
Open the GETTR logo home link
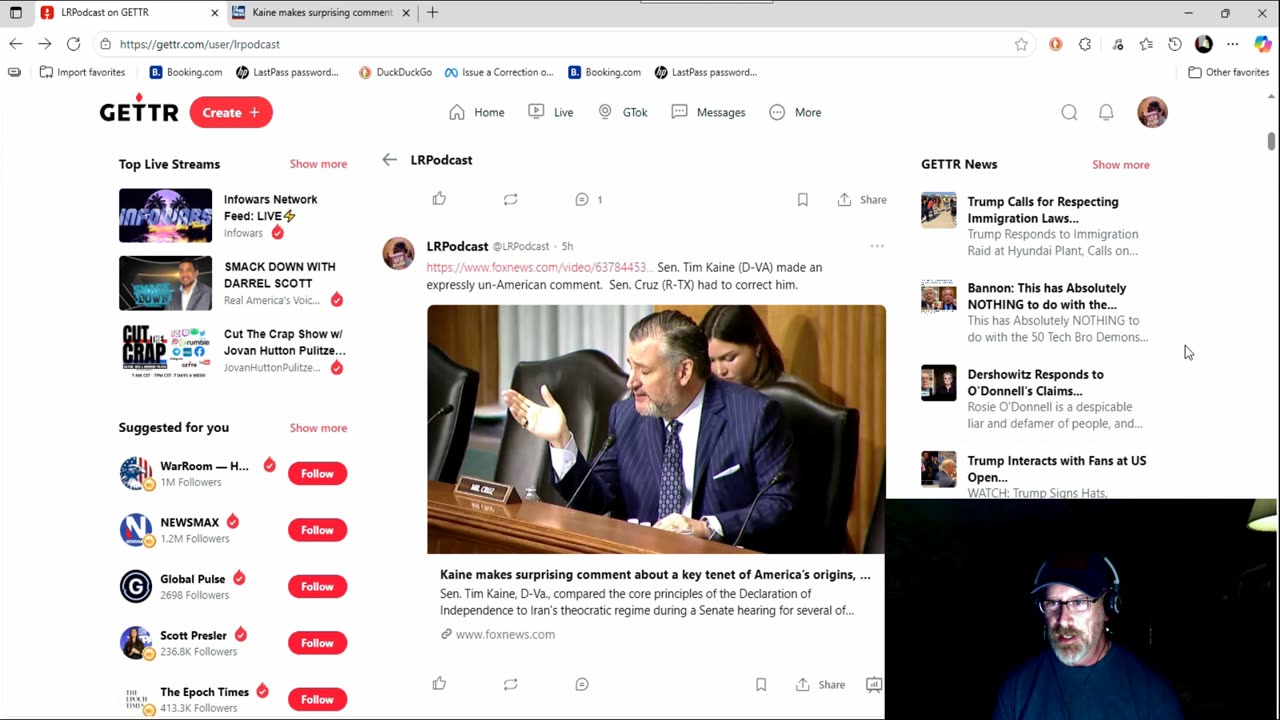point(139,111)
